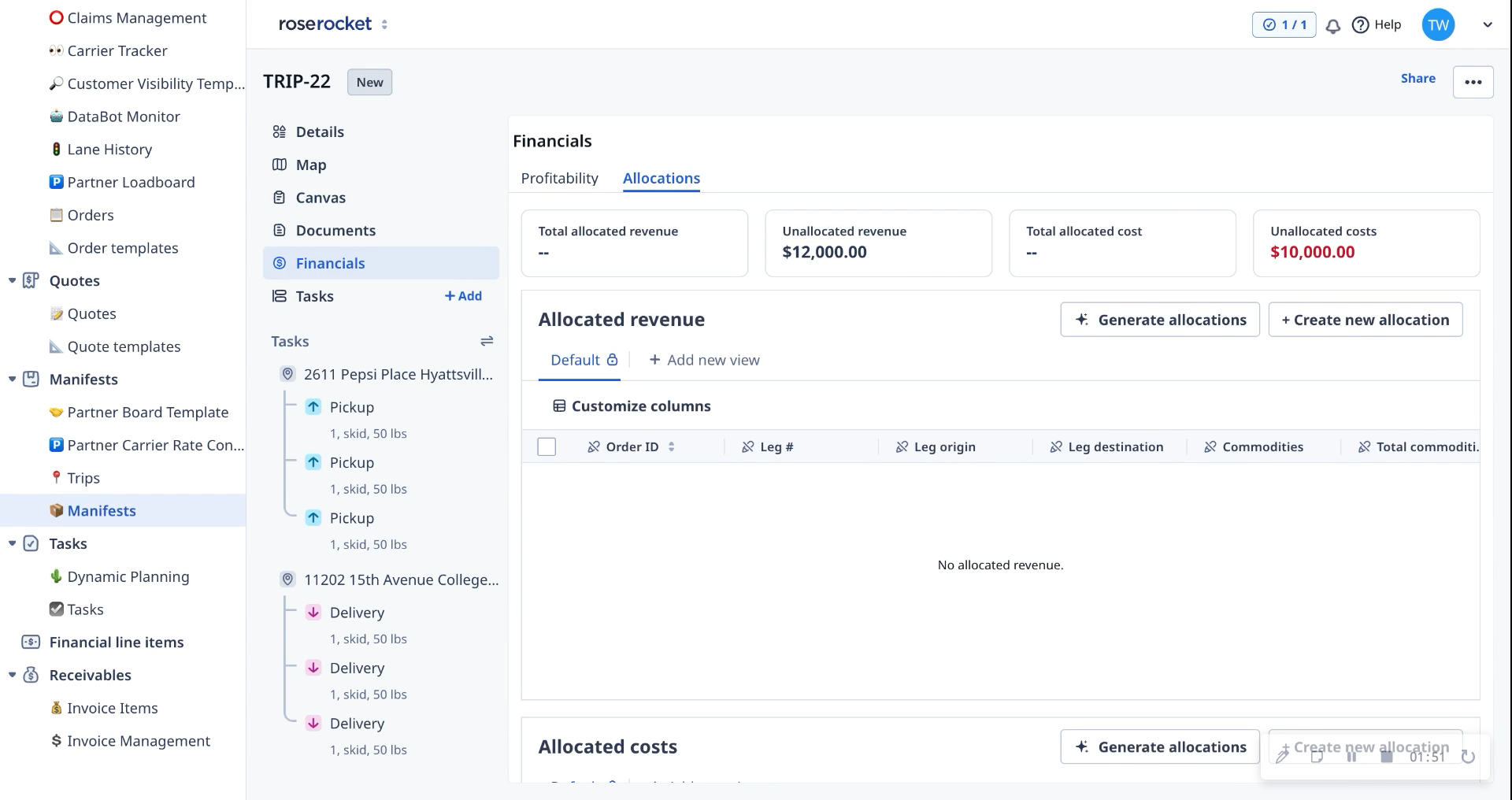Open the notifications bell icon
The image size is (1512, 800).
point(1333,25)
